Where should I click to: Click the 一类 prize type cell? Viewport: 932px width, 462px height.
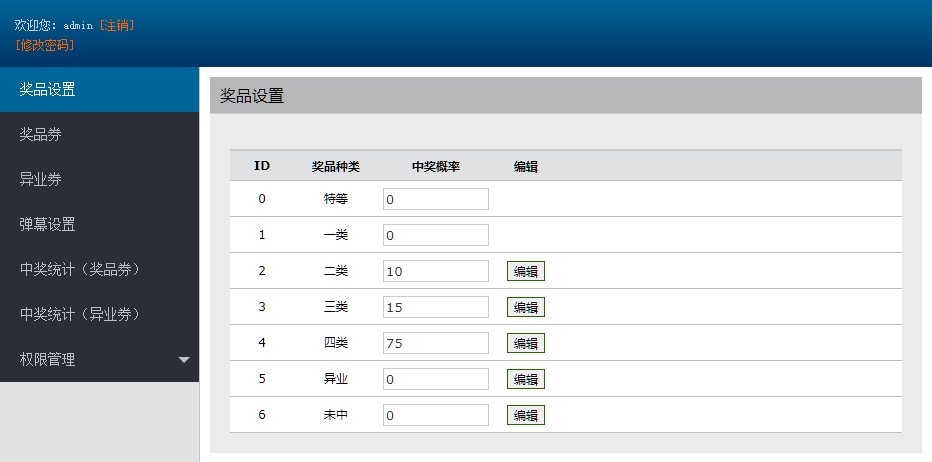coord(336,235)
